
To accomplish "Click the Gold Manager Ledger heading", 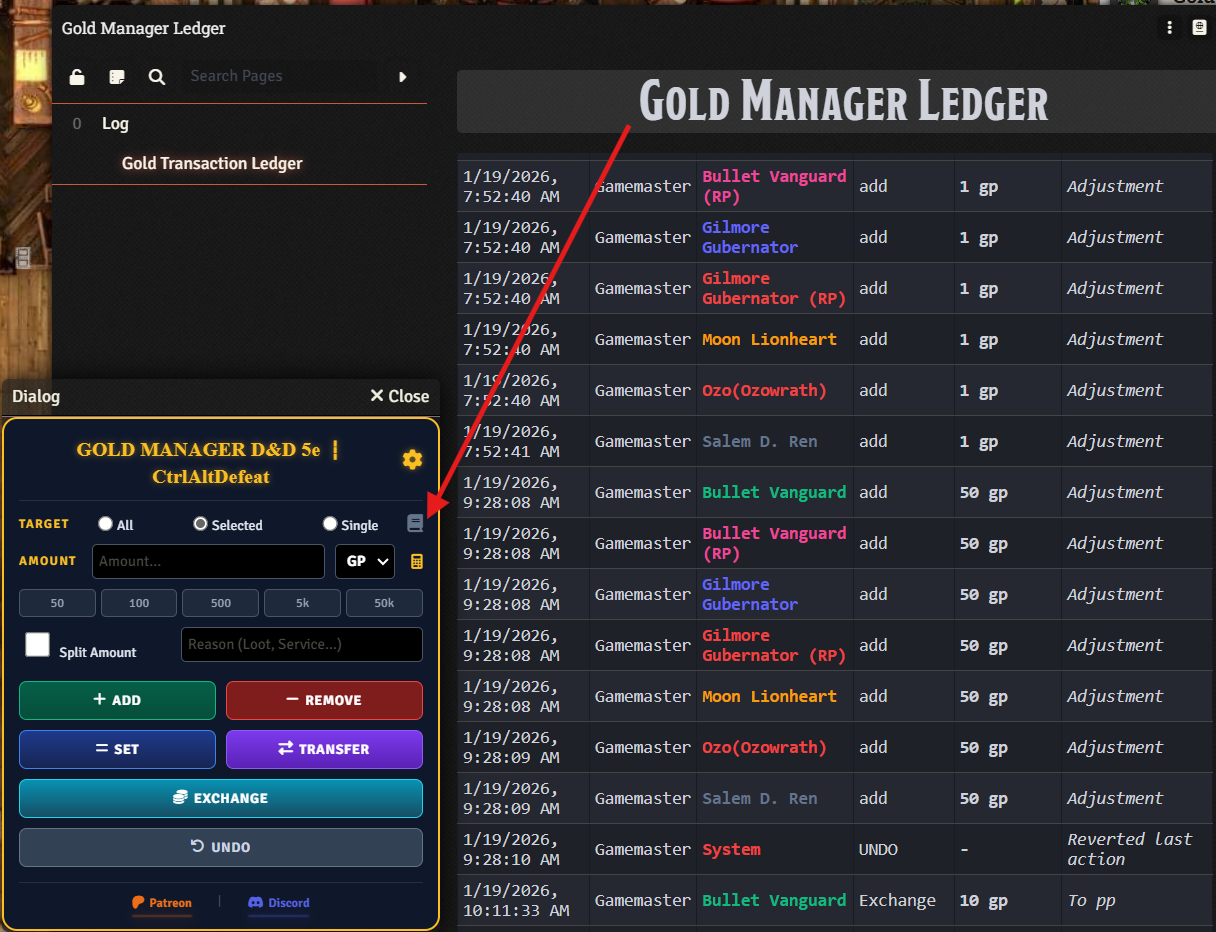I will click(x=843, y=102).
